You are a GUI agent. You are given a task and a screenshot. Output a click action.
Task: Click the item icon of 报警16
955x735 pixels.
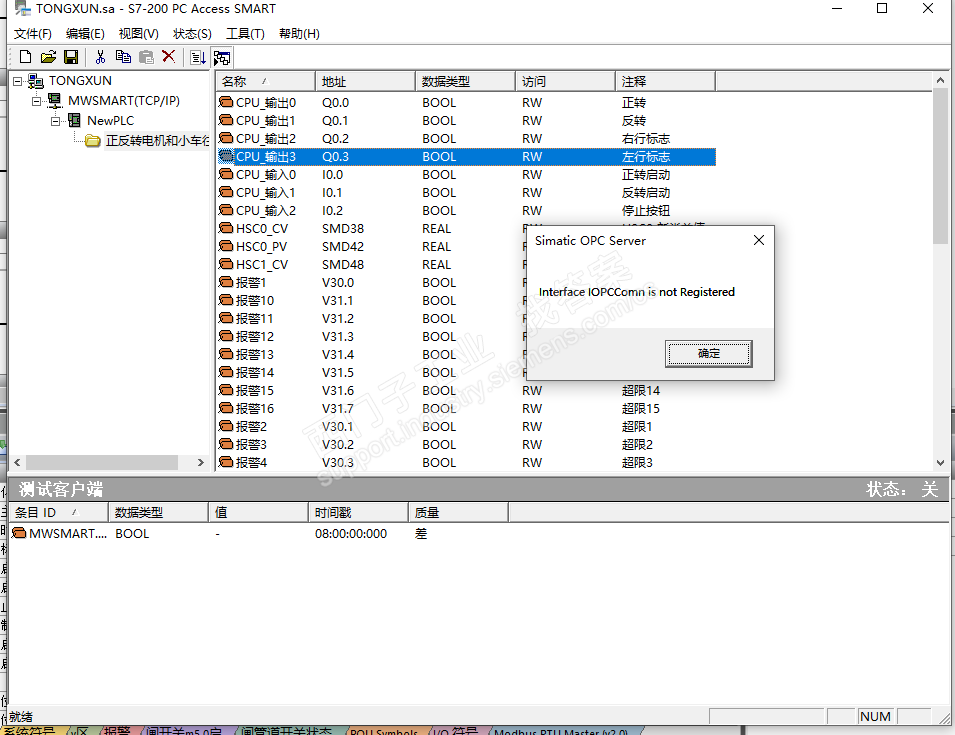tap(226, 408)
